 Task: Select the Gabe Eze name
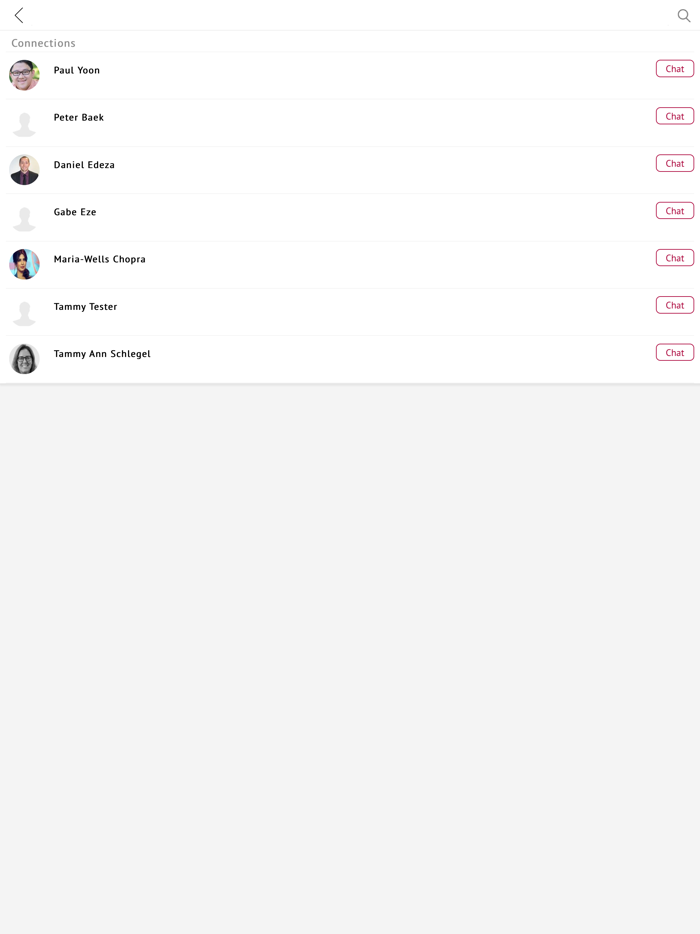click(x=75, y=212)
